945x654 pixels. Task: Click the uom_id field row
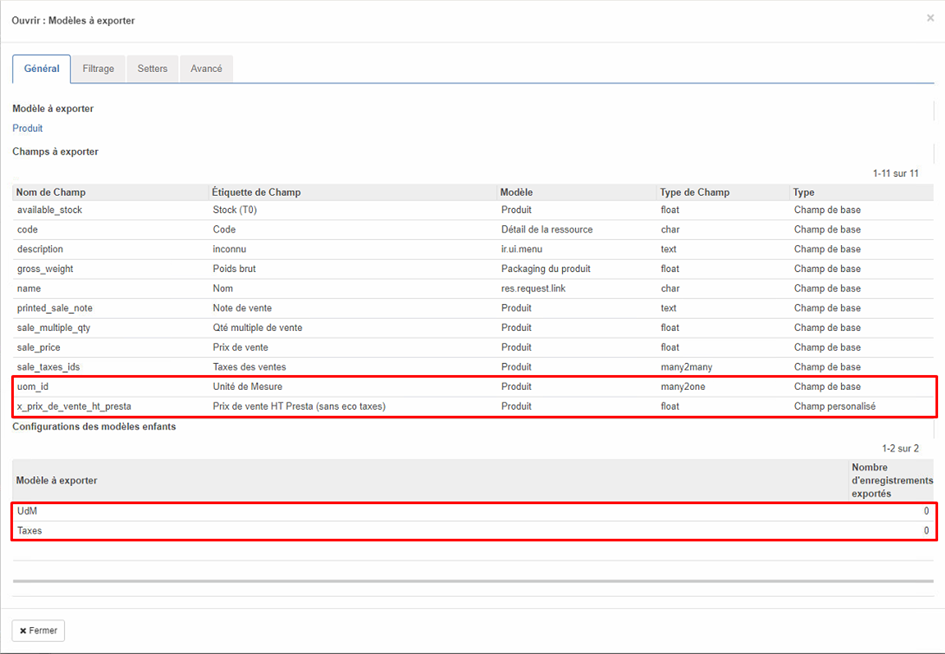click(x=34, y=386)
